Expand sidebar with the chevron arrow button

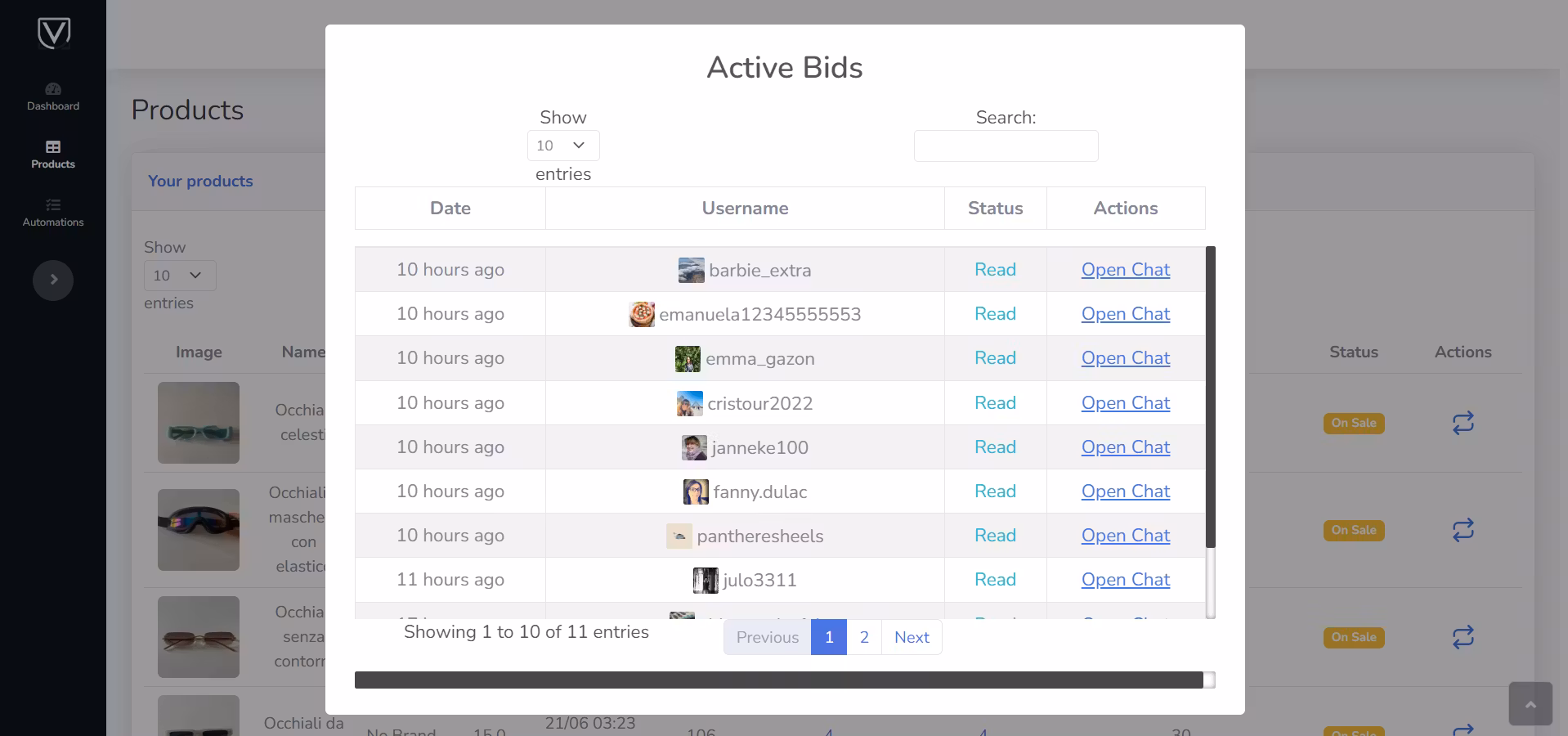pyautogui.click(x=53, y=280)
